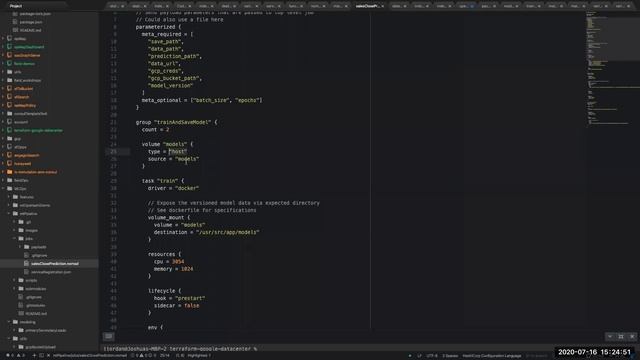The width and height of the screenshot is (640, 360).
Task: Click "host" value on the type line
Action: click(x=178, y=152)
